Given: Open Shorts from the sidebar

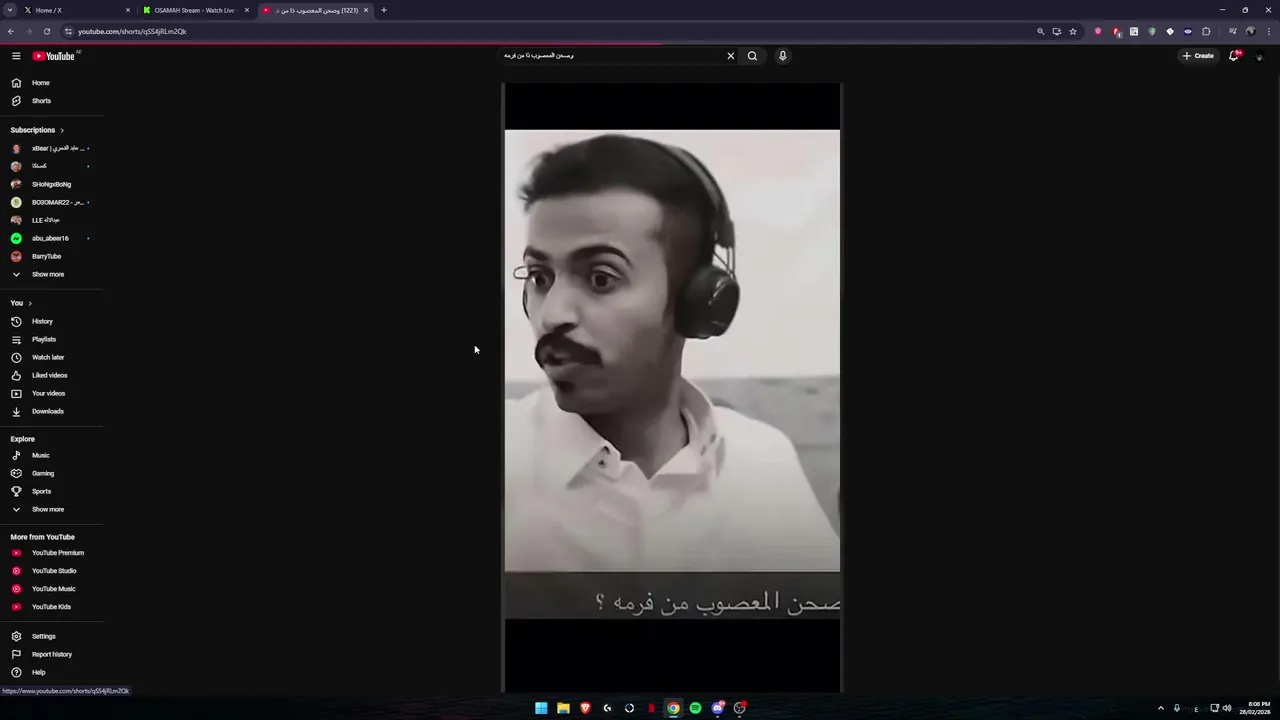Looking at the screenshot, I should [52, 101].
